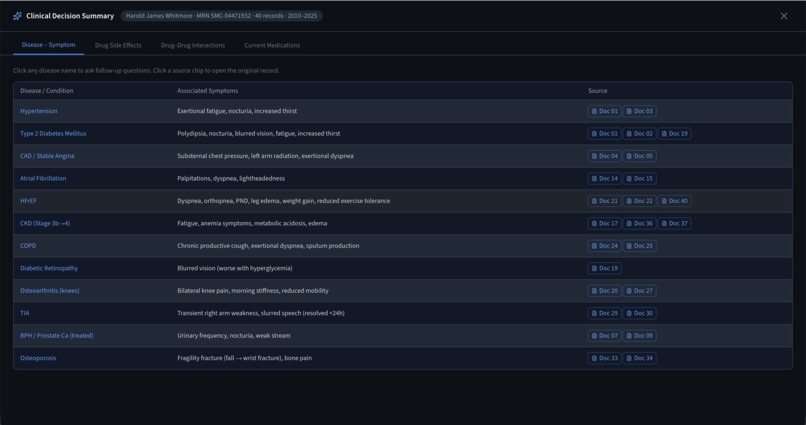Click 'Fatigue, anemia symptoms, metabolic acidosis' cell
This screenshot has width=806, height=425.
click(252, 224)
